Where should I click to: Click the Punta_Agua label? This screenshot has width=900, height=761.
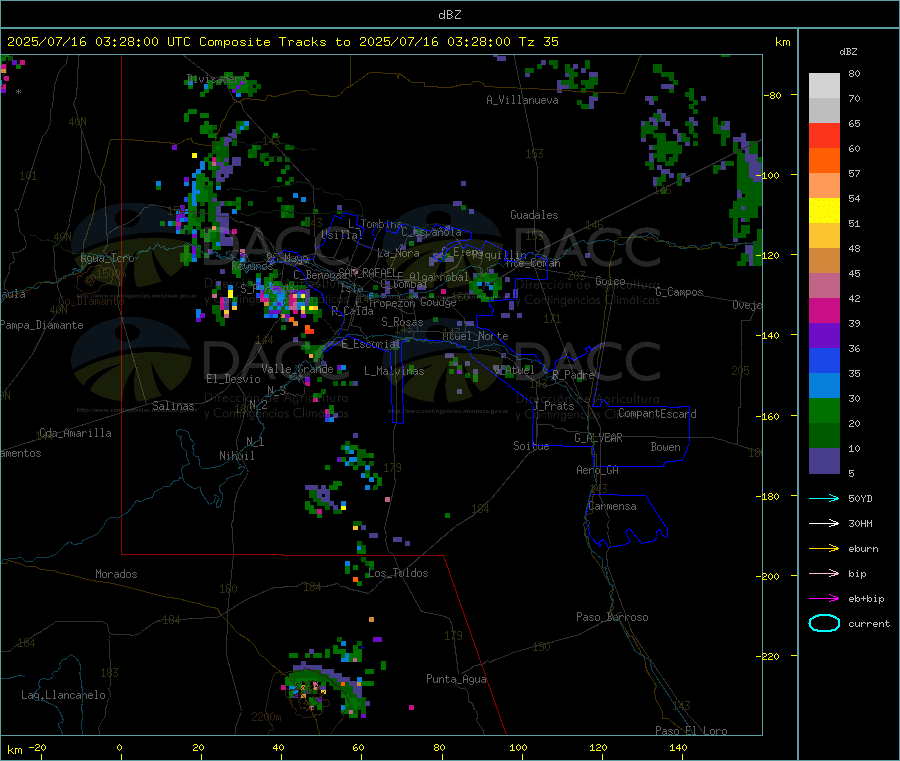456,680
